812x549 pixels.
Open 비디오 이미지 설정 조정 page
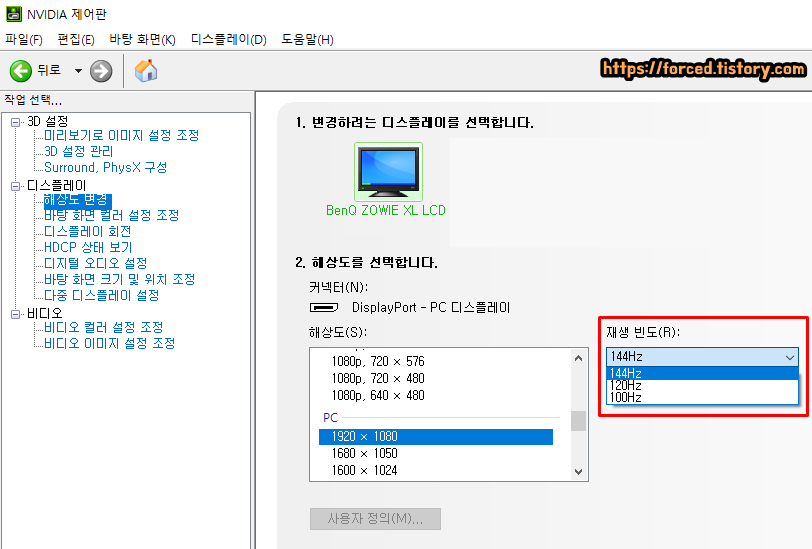[x=109, y=343]
